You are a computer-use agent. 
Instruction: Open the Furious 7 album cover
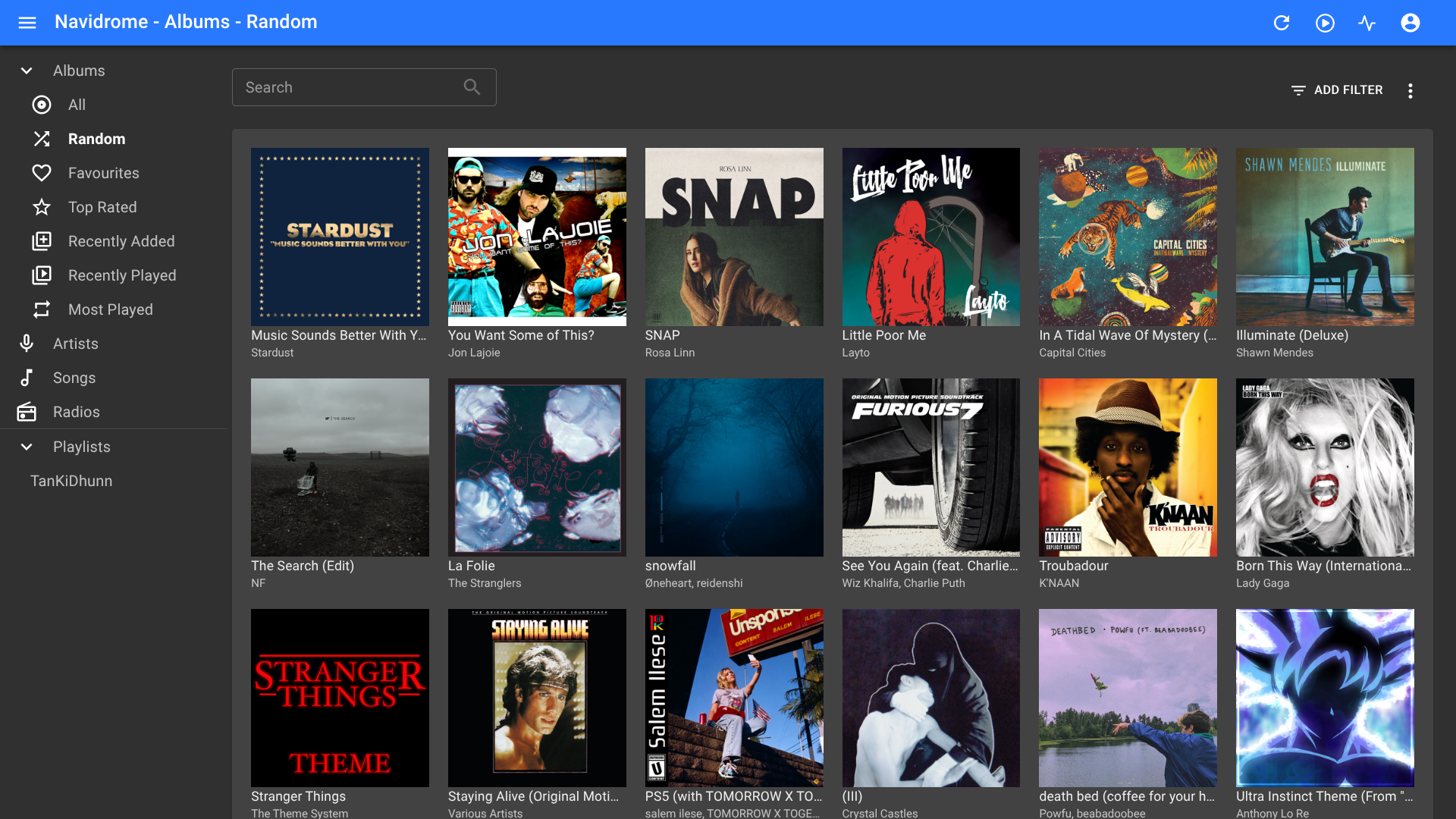coord(931,467)
